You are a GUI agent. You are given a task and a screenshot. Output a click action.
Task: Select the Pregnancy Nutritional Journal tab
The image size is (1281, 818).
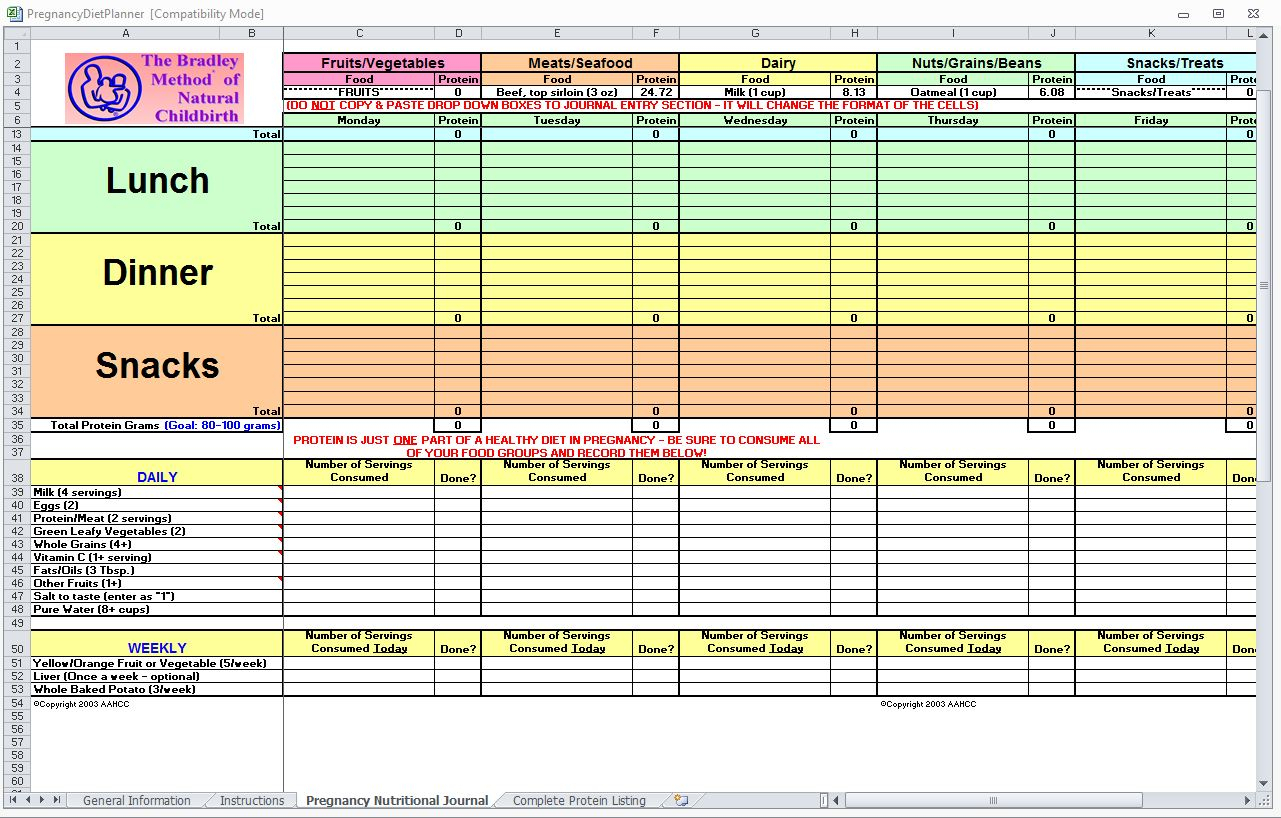click(x=397, y=800)
